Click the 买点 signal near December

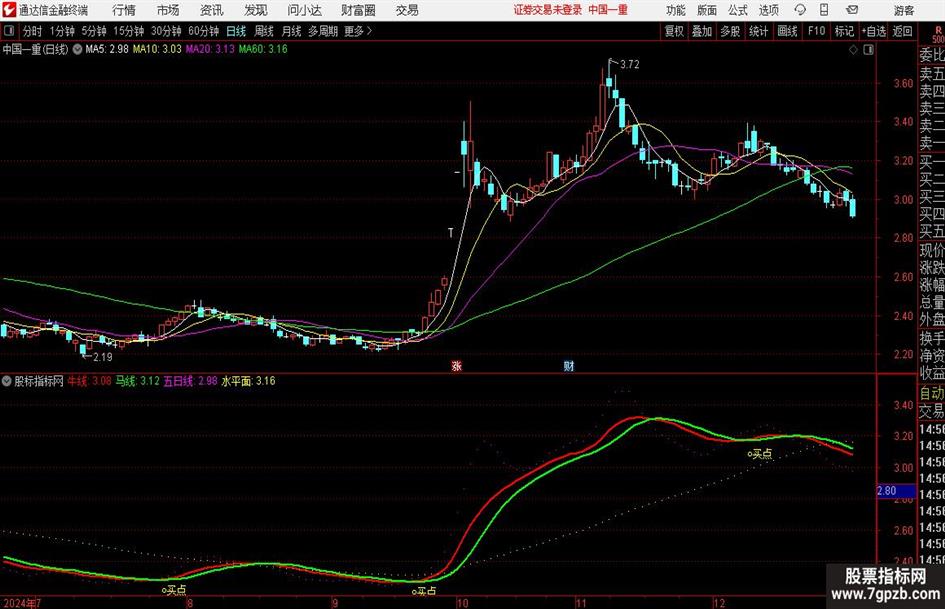tap(760, 454)
